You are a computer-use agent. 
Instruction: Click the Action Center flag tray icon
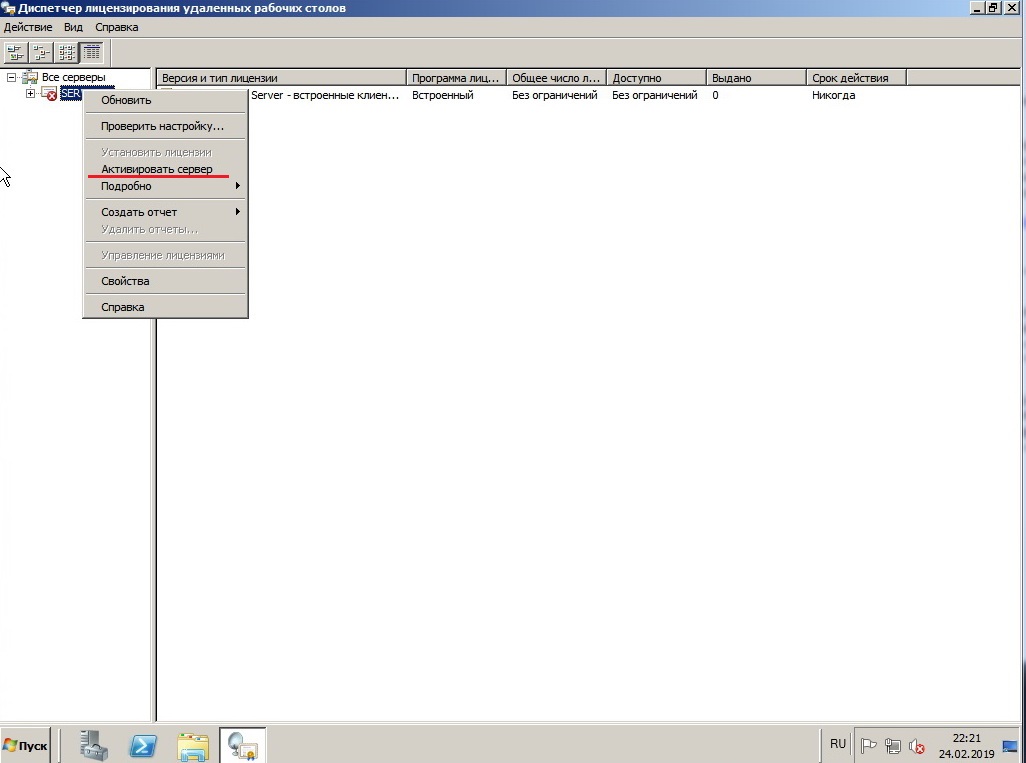click(x=869, y=746)
